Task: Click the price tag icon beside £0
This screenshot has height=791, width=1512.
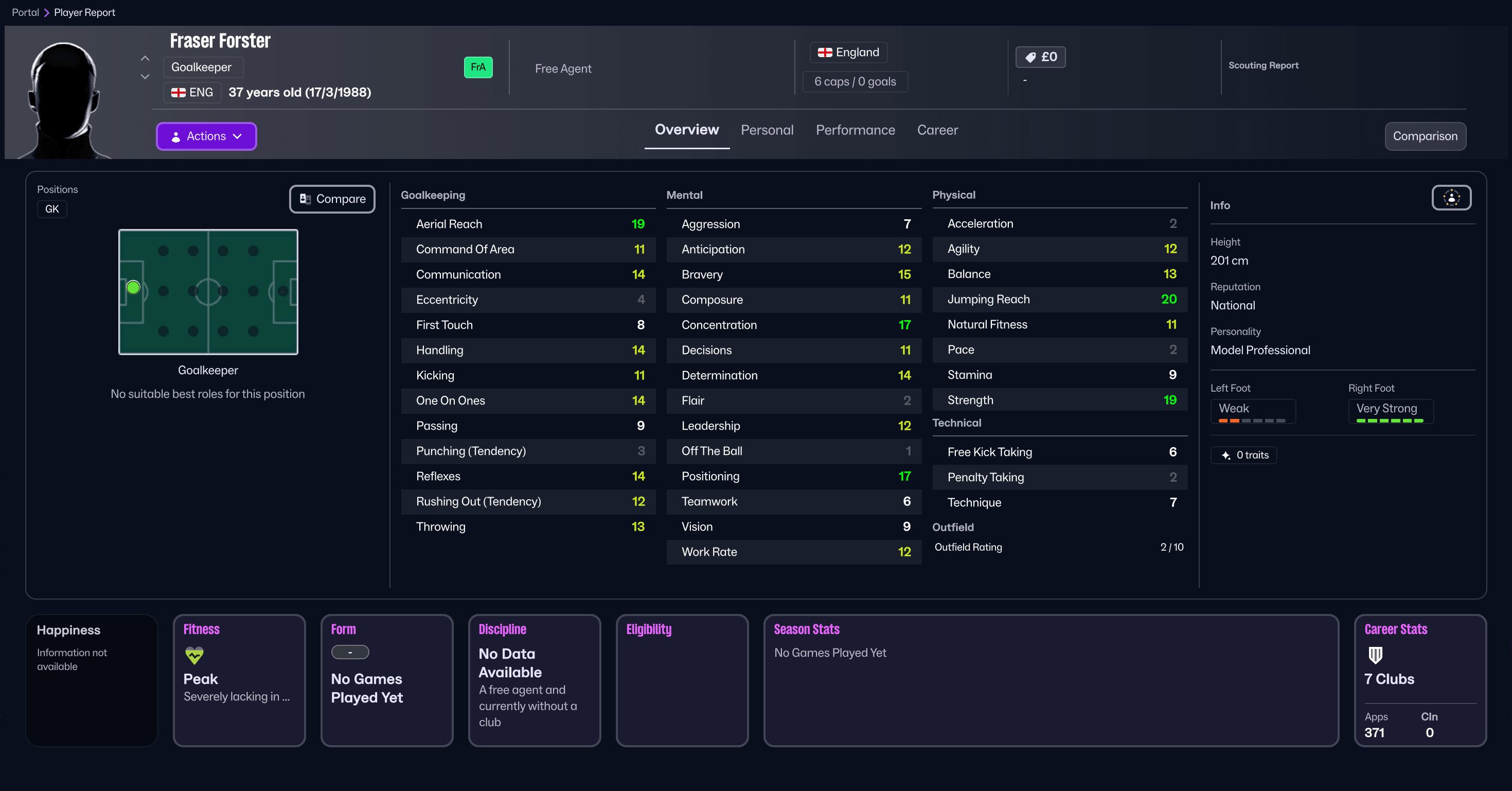Action: 1031,57
